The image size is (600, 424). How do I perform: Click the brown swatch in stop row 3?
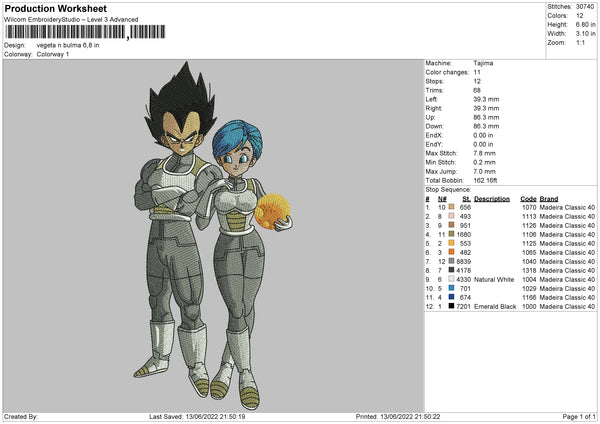(452, 225)
